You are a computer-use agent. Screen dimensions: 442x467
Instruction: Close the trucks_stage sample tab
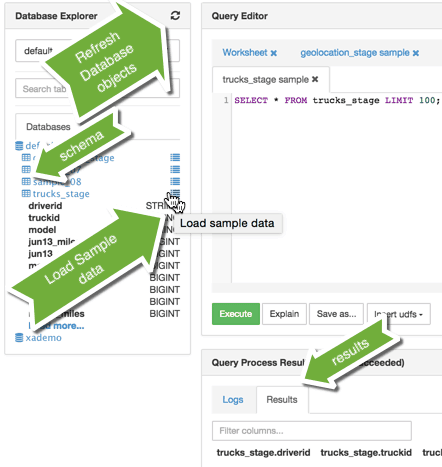point(315,79)
